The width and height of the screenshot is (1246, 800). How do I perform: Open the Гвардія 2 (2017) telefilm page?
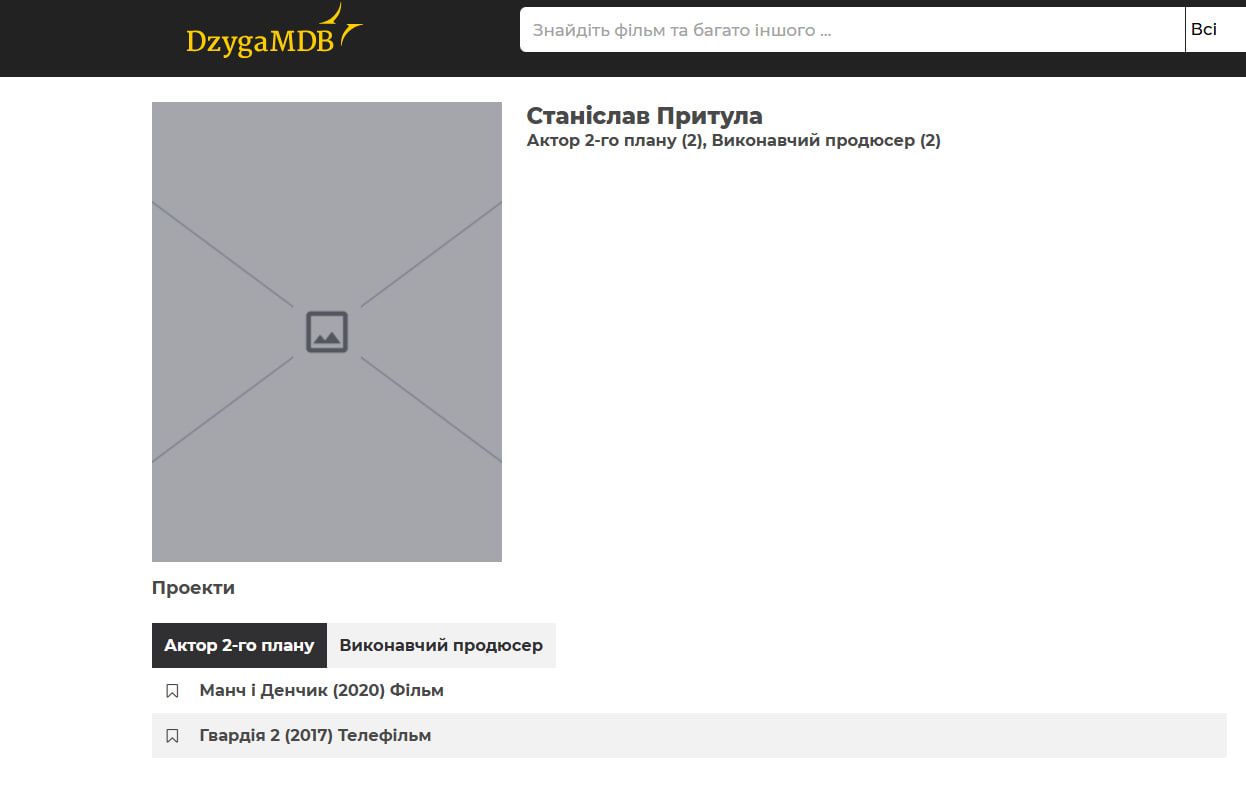[266, 736]
